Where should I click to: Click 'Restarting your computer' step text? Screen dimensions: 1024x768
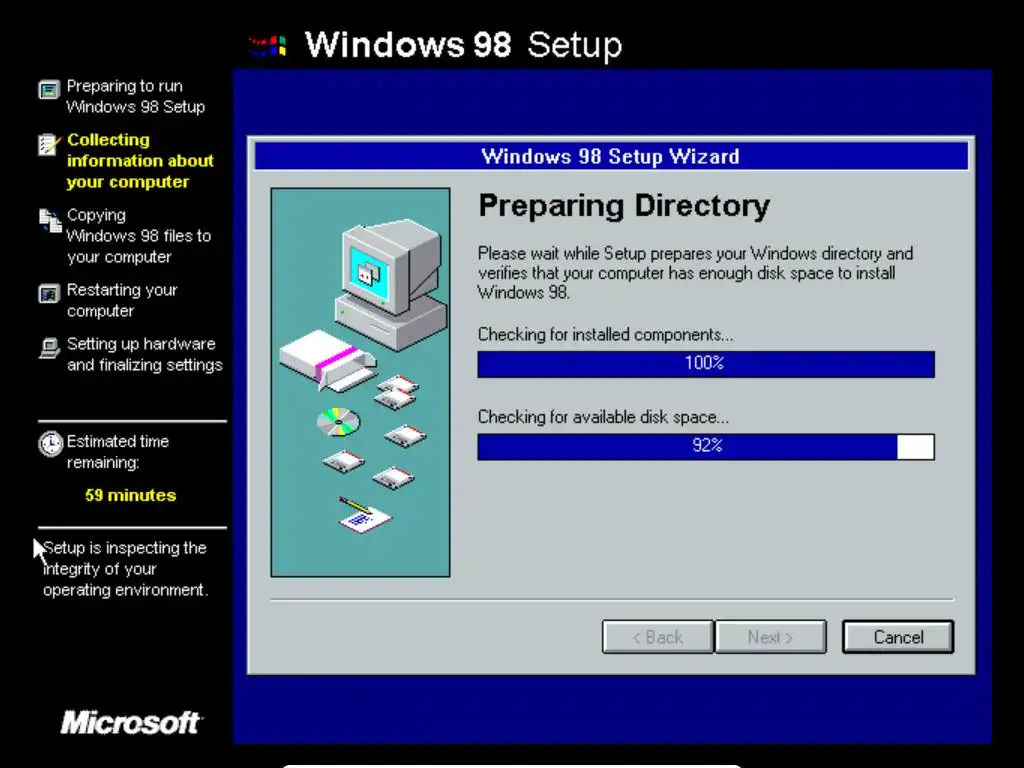[122, 300]
